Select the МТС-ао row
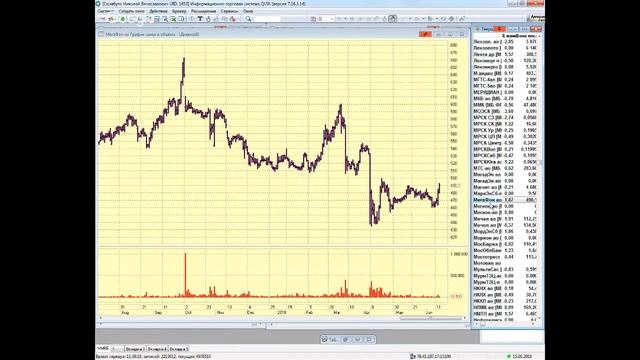The height and width of the screenshot is (360, 640). [506, 168]
